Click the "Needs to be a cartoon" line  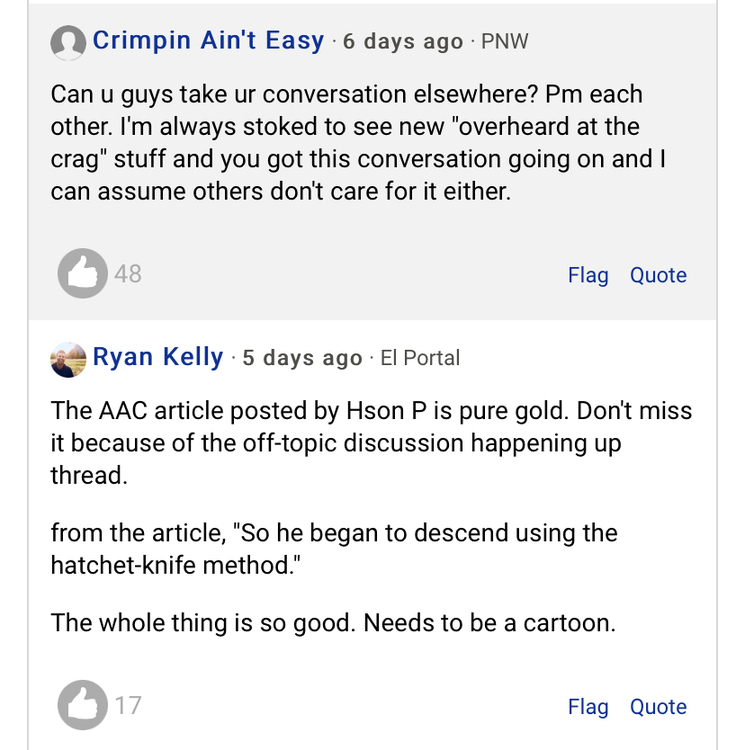333,623
